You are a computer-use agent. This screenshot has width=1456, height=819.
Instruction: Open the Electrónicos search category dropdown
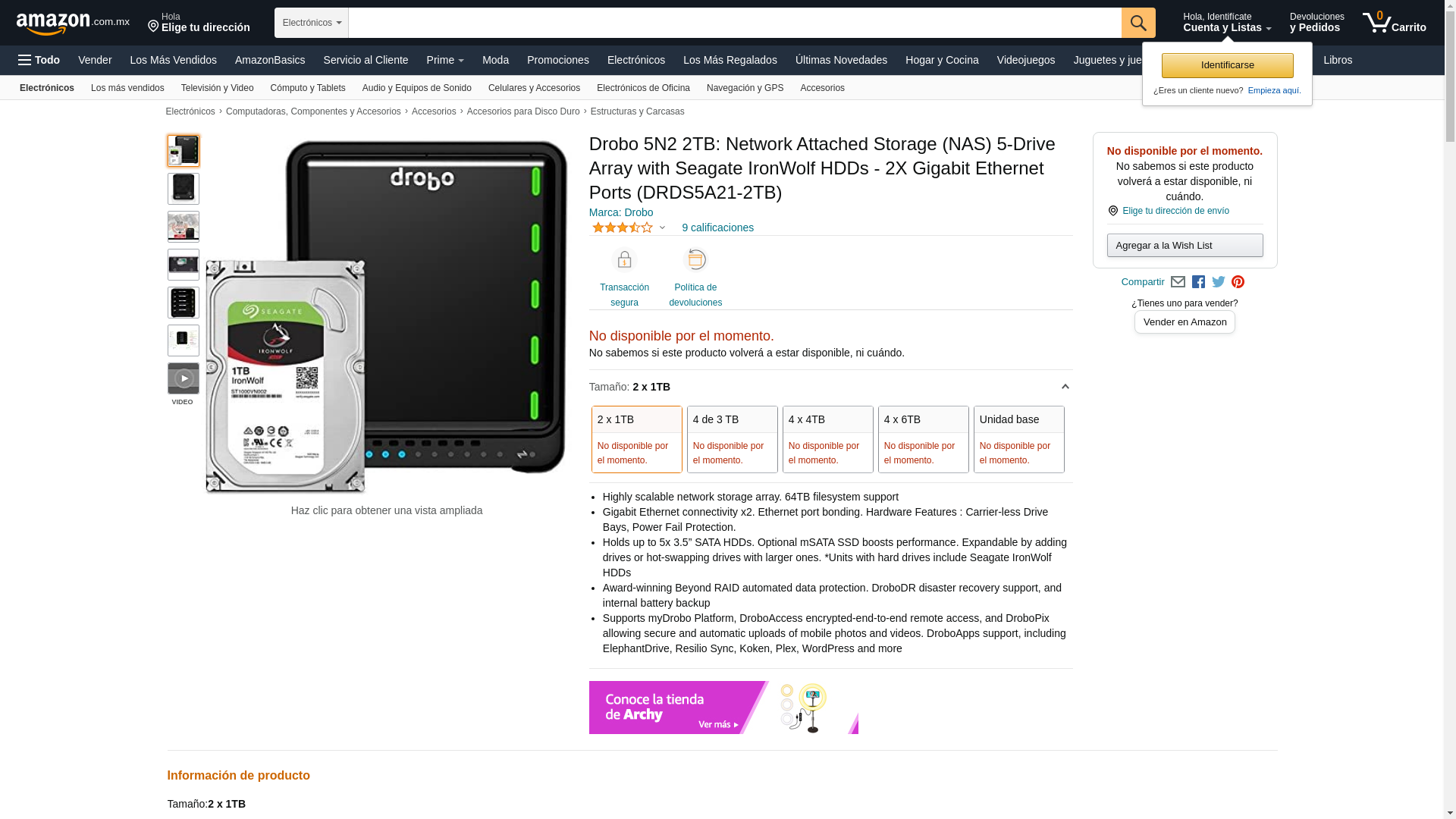tap(312, 23)
